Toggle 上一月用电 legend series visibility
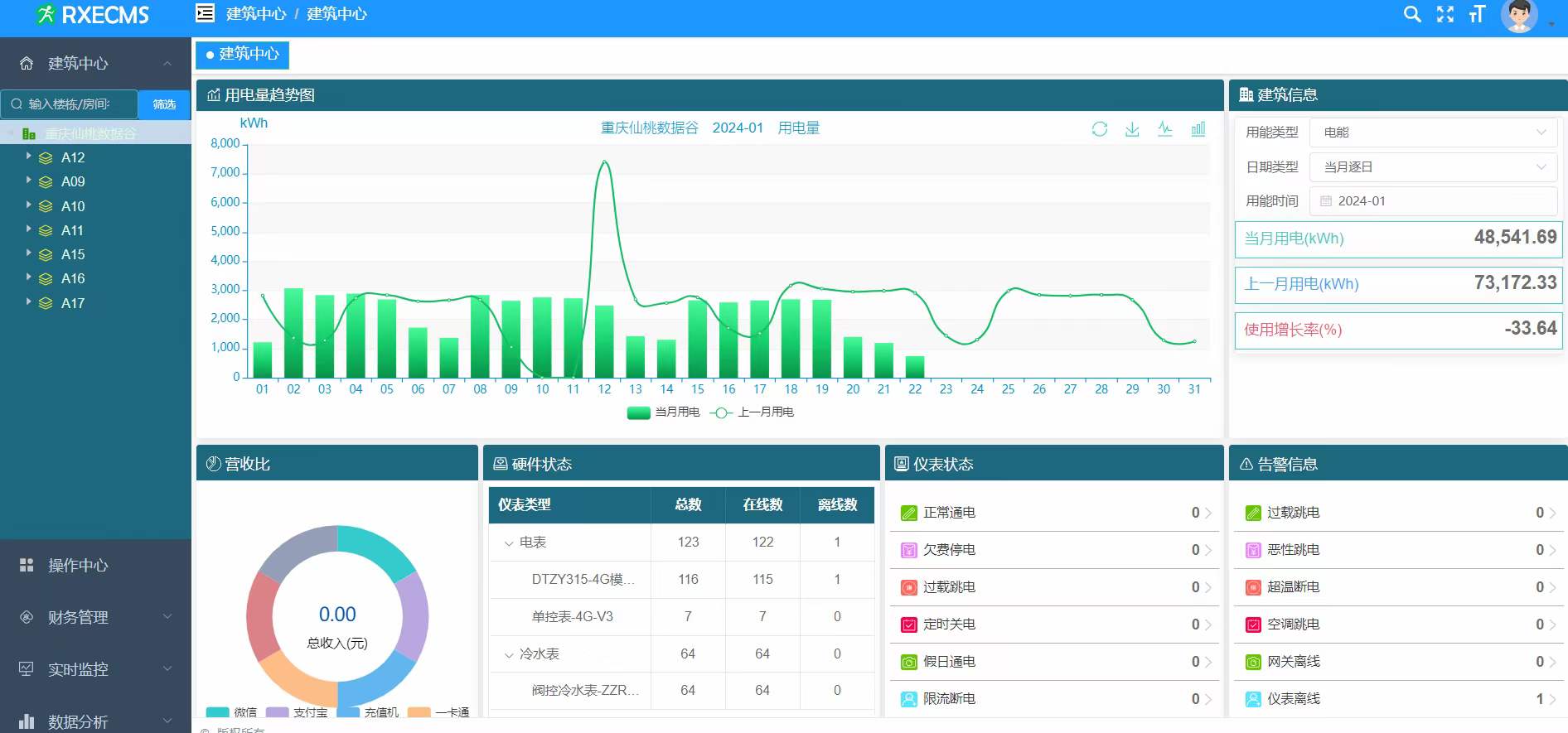Viewport: 1568px width, 733px height. click(x=752, y=412)
